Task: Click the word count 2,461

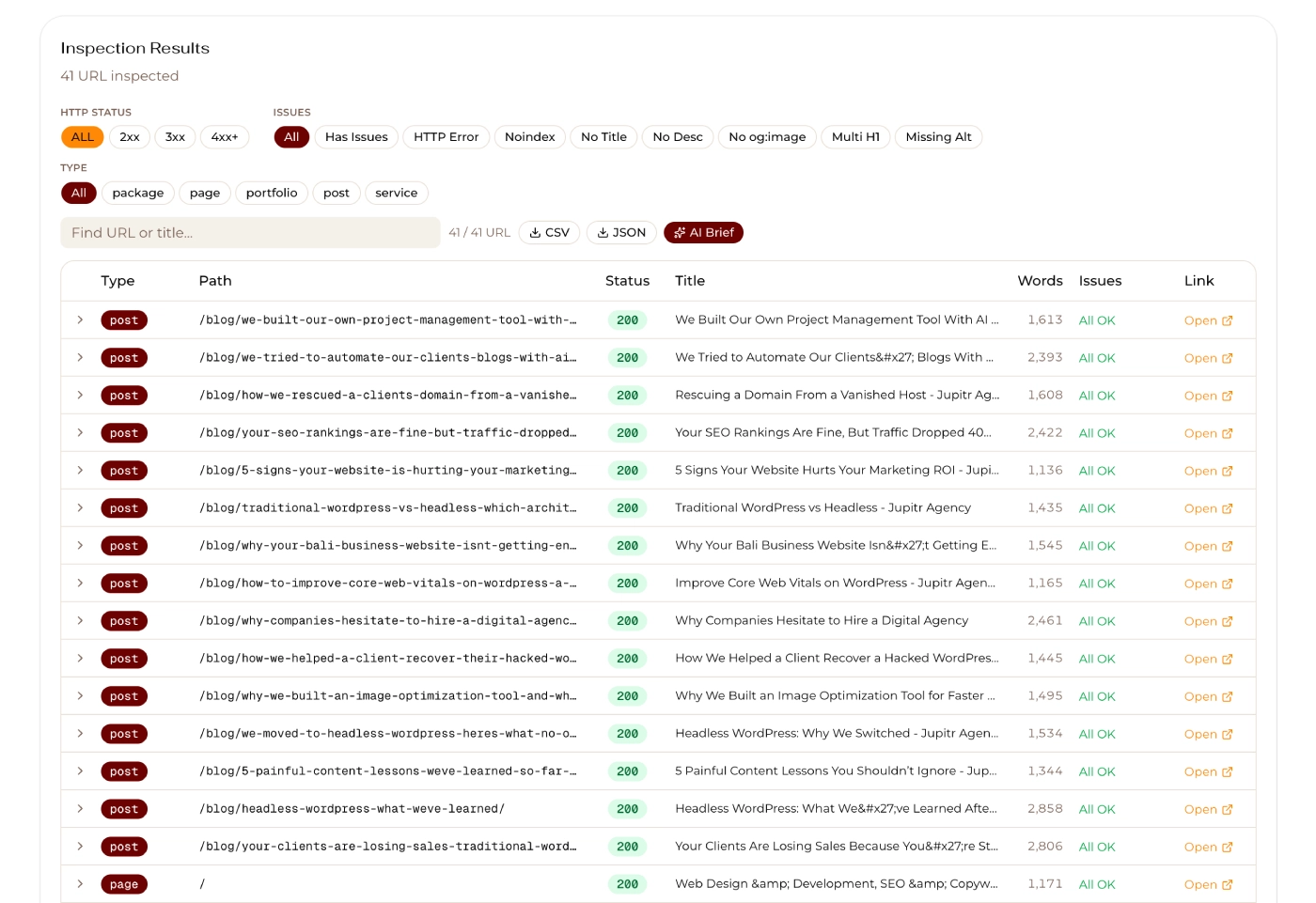Action: pos(1045,620)
